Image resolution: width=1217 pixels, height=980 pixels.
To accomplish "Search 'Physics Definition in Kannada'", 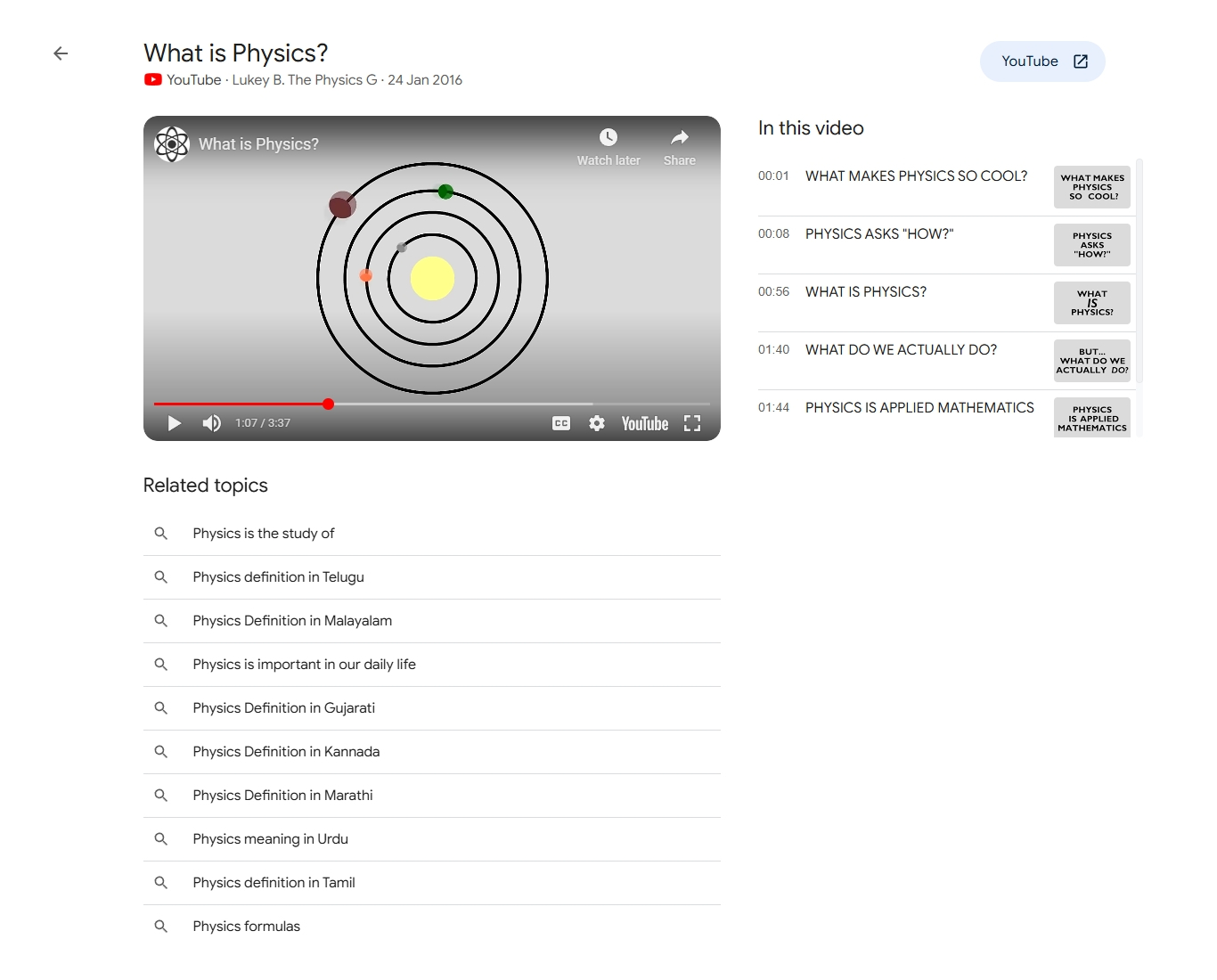I will pyautogui.click(x=432, y=752).
